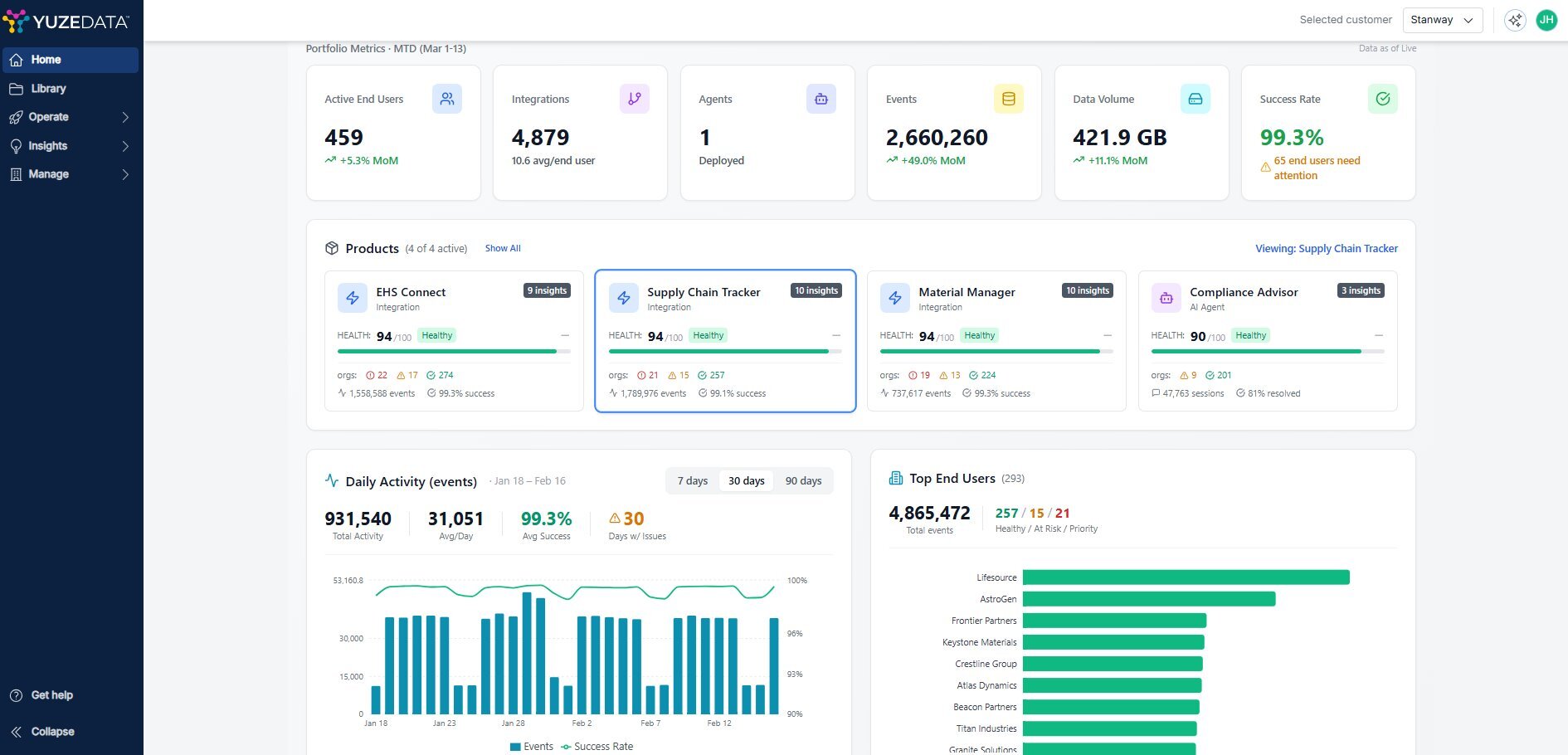Viewport: 1568px width, 755px height.
Task: Click the Lifesource bar in Top End Users
Action: coord(1185,577)
